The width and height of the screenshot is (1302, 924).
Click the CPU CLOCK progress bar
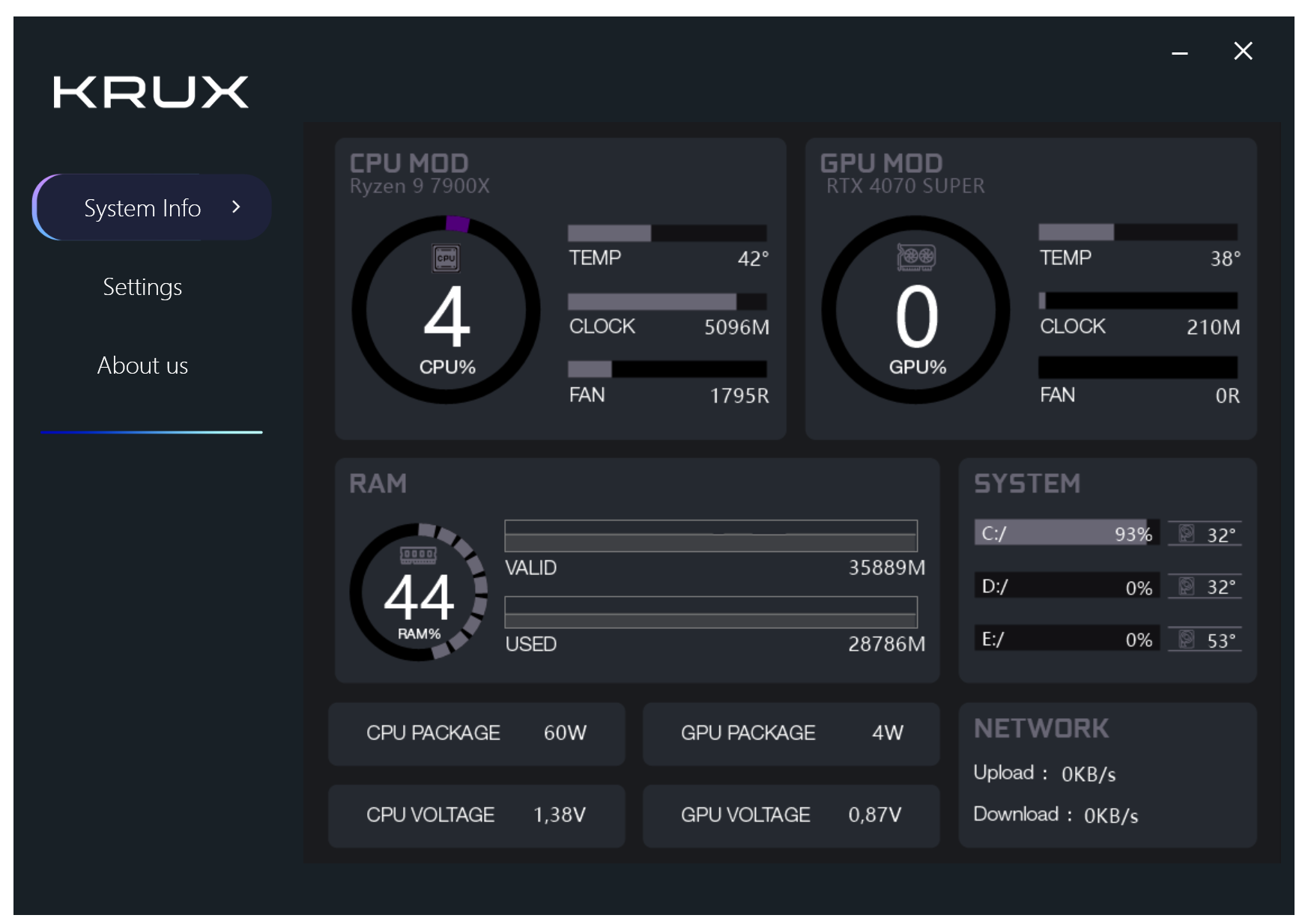point(667,302)
